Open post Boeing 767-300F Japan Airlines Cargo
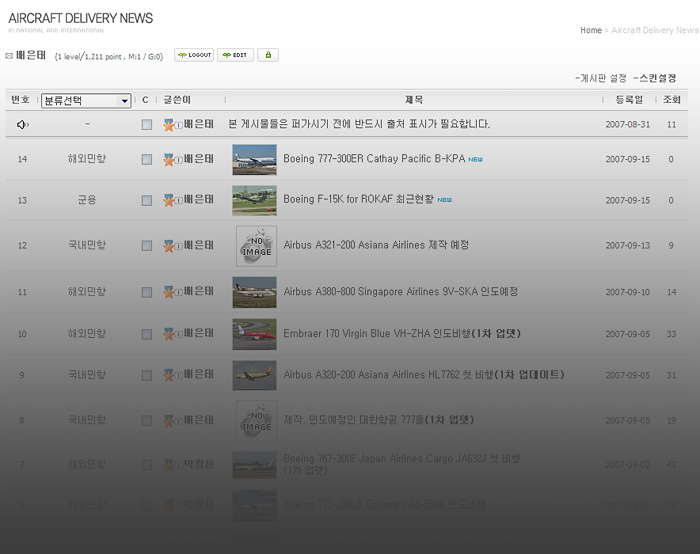 point(402,464)
